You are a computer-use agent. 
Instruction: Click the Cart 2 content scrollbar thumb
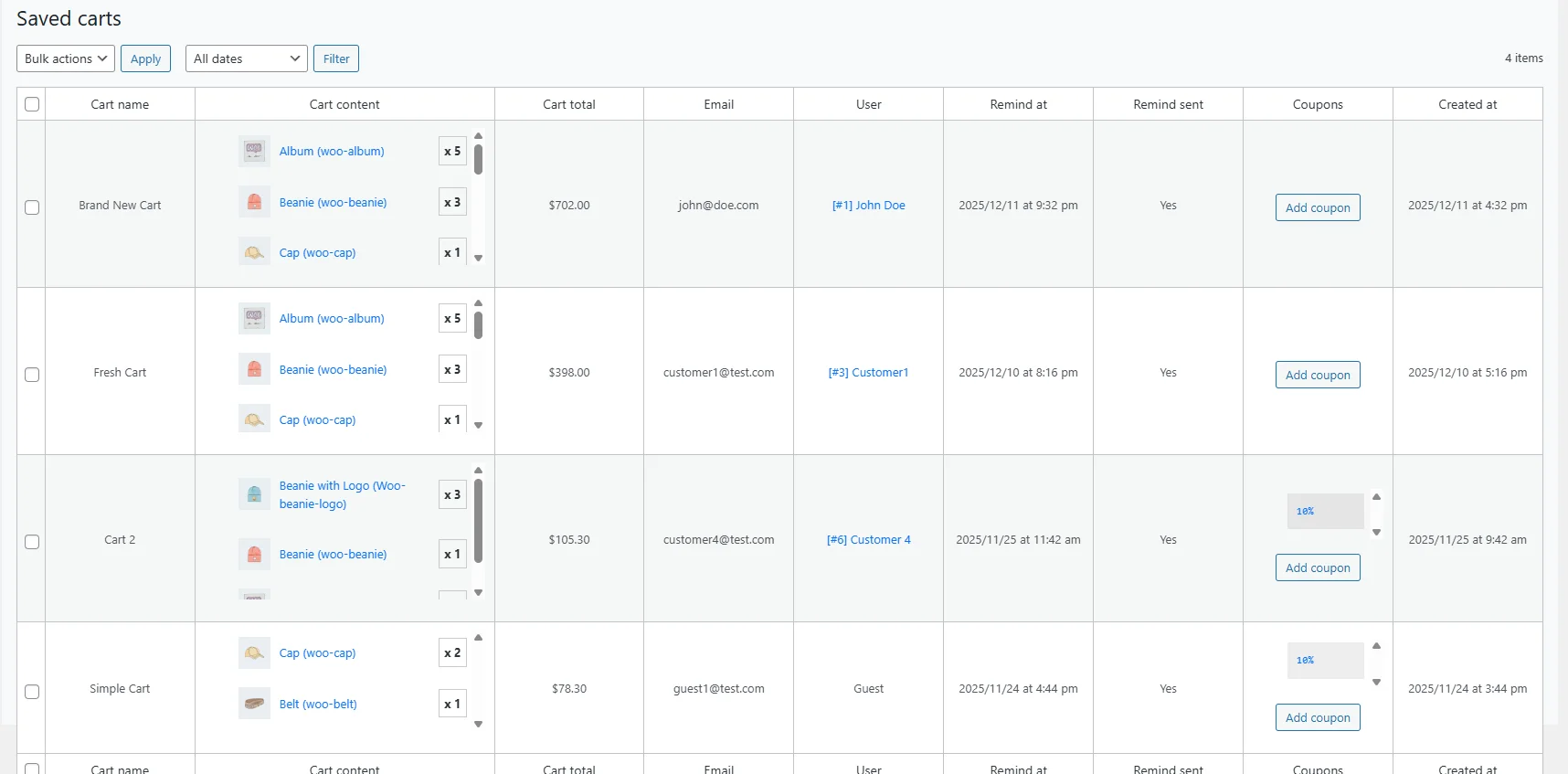click(x=478, y=521)
